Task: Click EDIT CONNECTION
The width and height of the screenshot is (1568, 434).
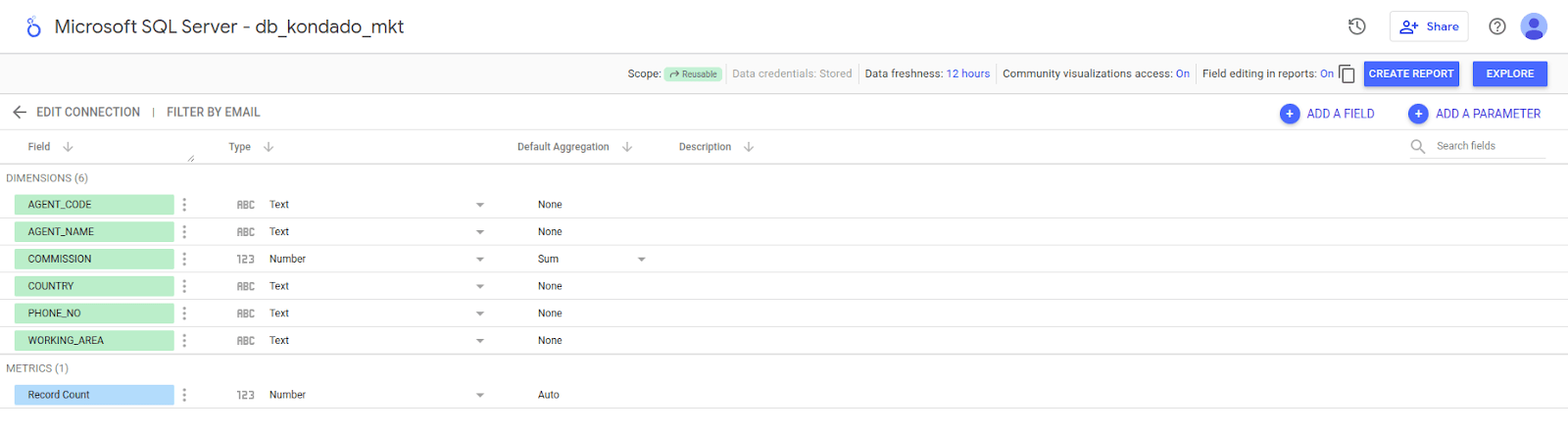Action: click(88, 113)
